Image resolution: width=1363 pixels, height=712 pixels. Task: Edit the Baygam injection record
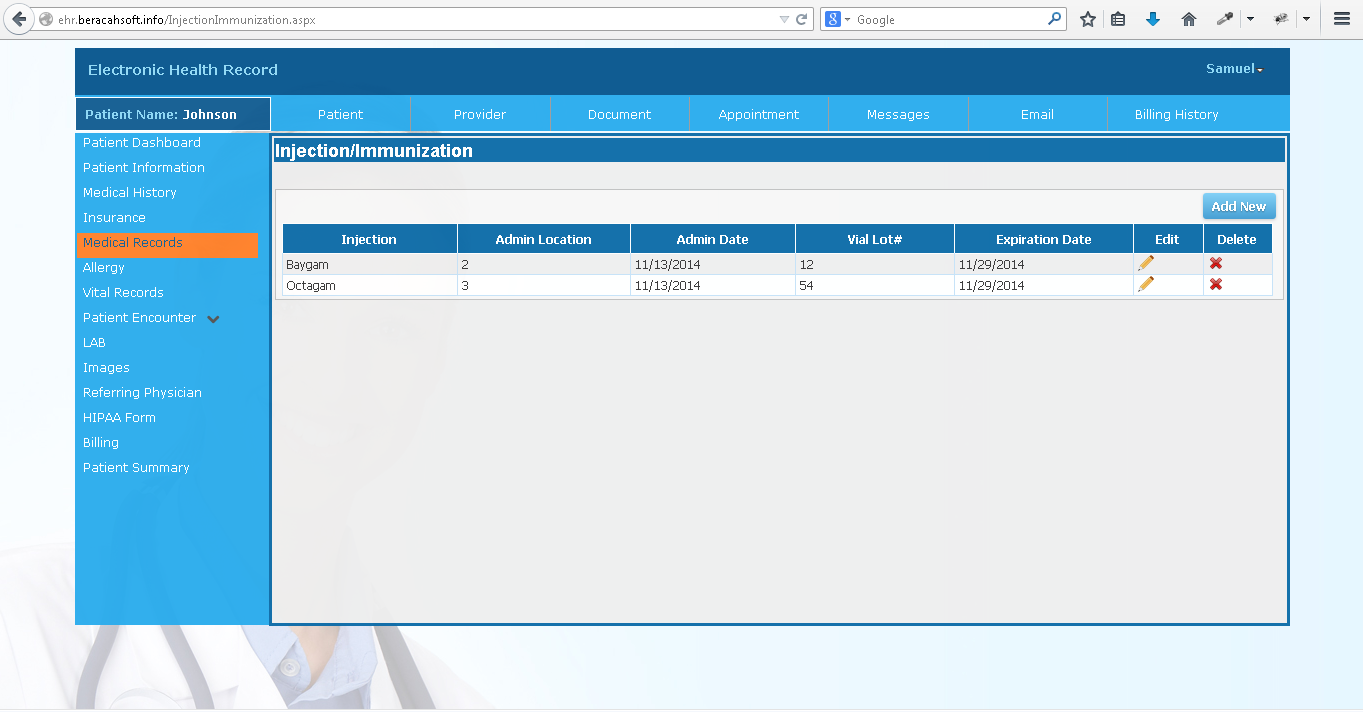(x=1146, y=263)
